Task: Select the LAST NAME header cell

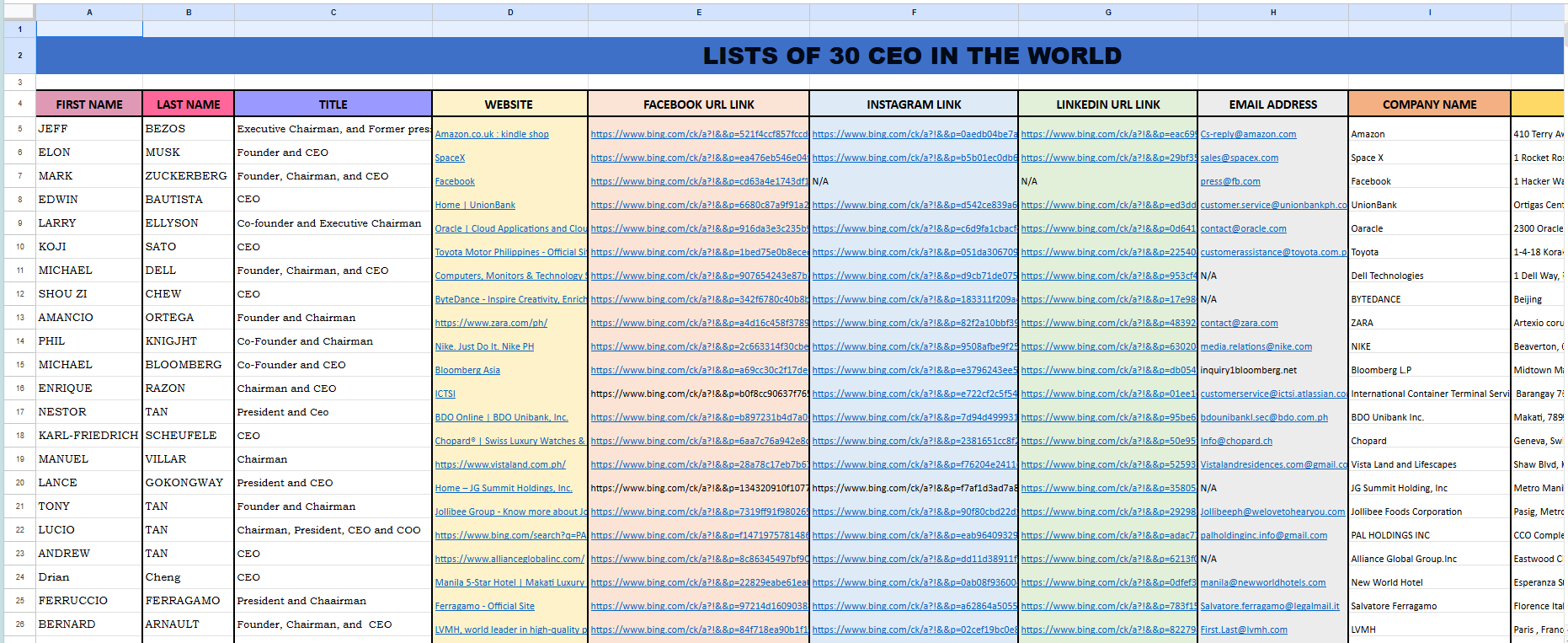Action: (189, 104)
